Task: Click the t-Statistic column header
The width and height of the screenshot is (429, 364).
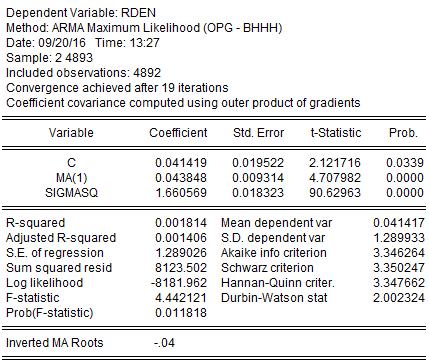Action: pyautogui.click(x=336, y=133)
